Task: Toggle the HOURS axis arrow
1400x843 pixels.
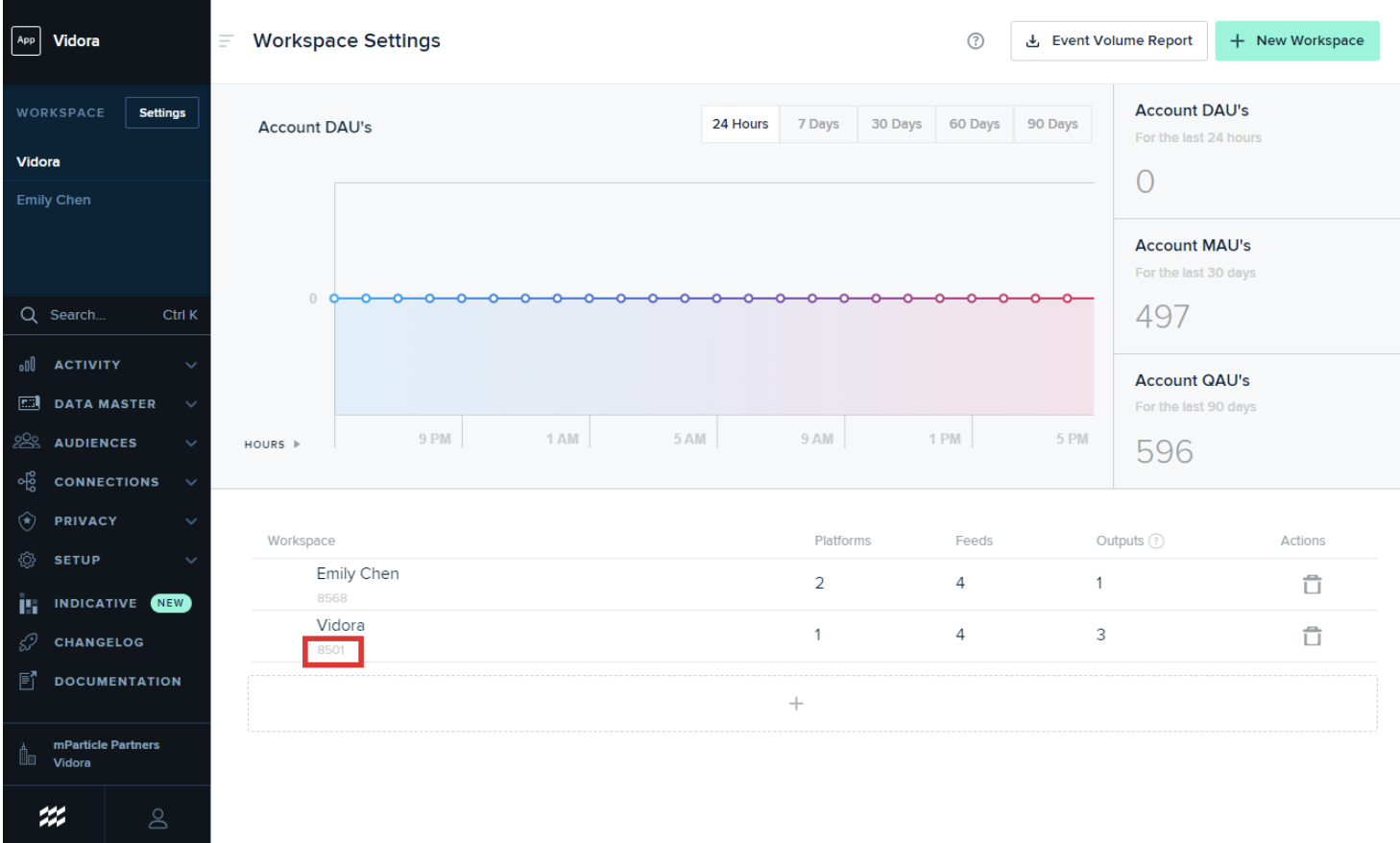Action: coord(297,445)
